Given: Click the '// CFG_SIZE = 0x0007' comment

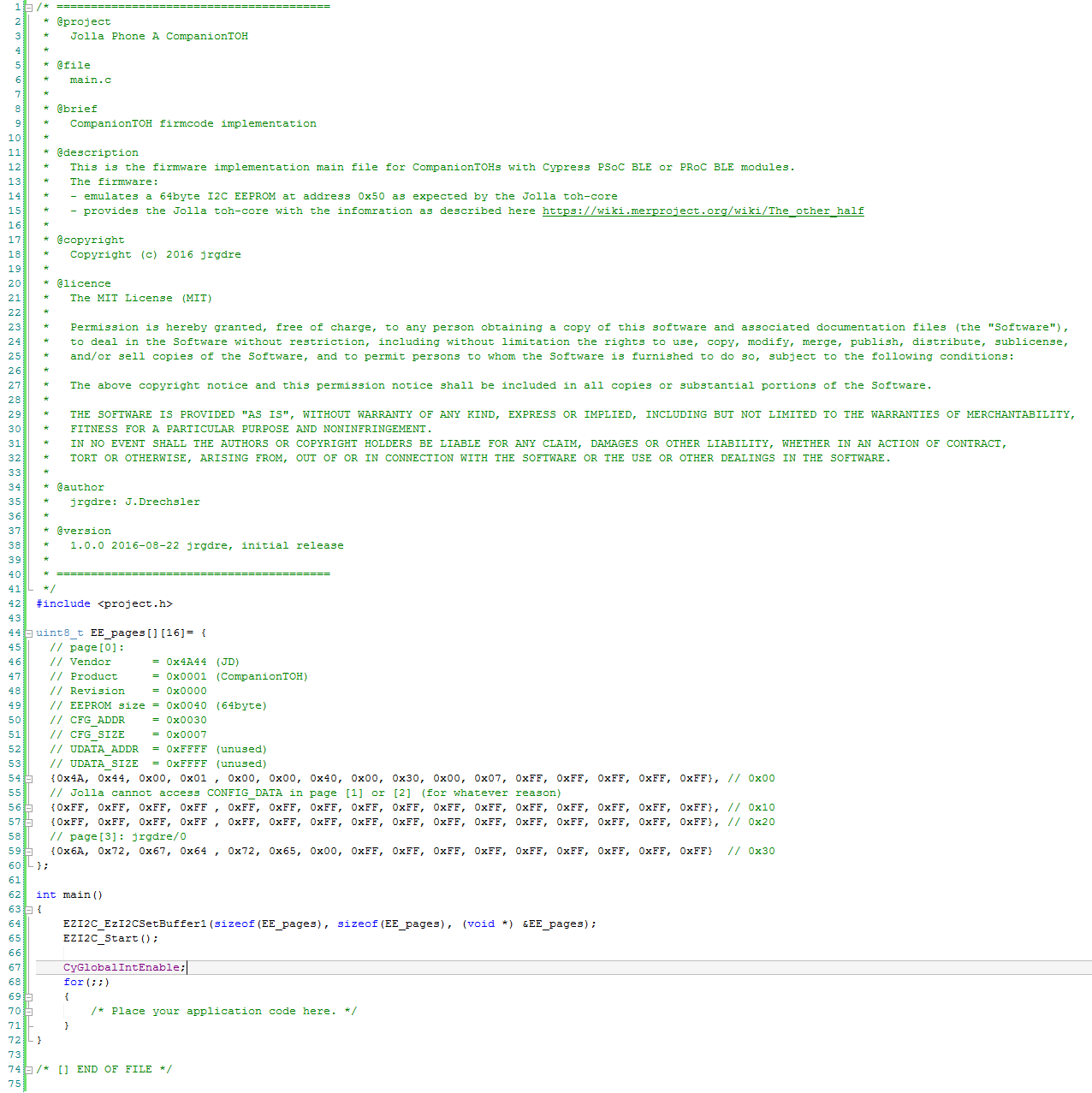Looking at the screenshot, I should pyautogui.click(x=128, y=734).
